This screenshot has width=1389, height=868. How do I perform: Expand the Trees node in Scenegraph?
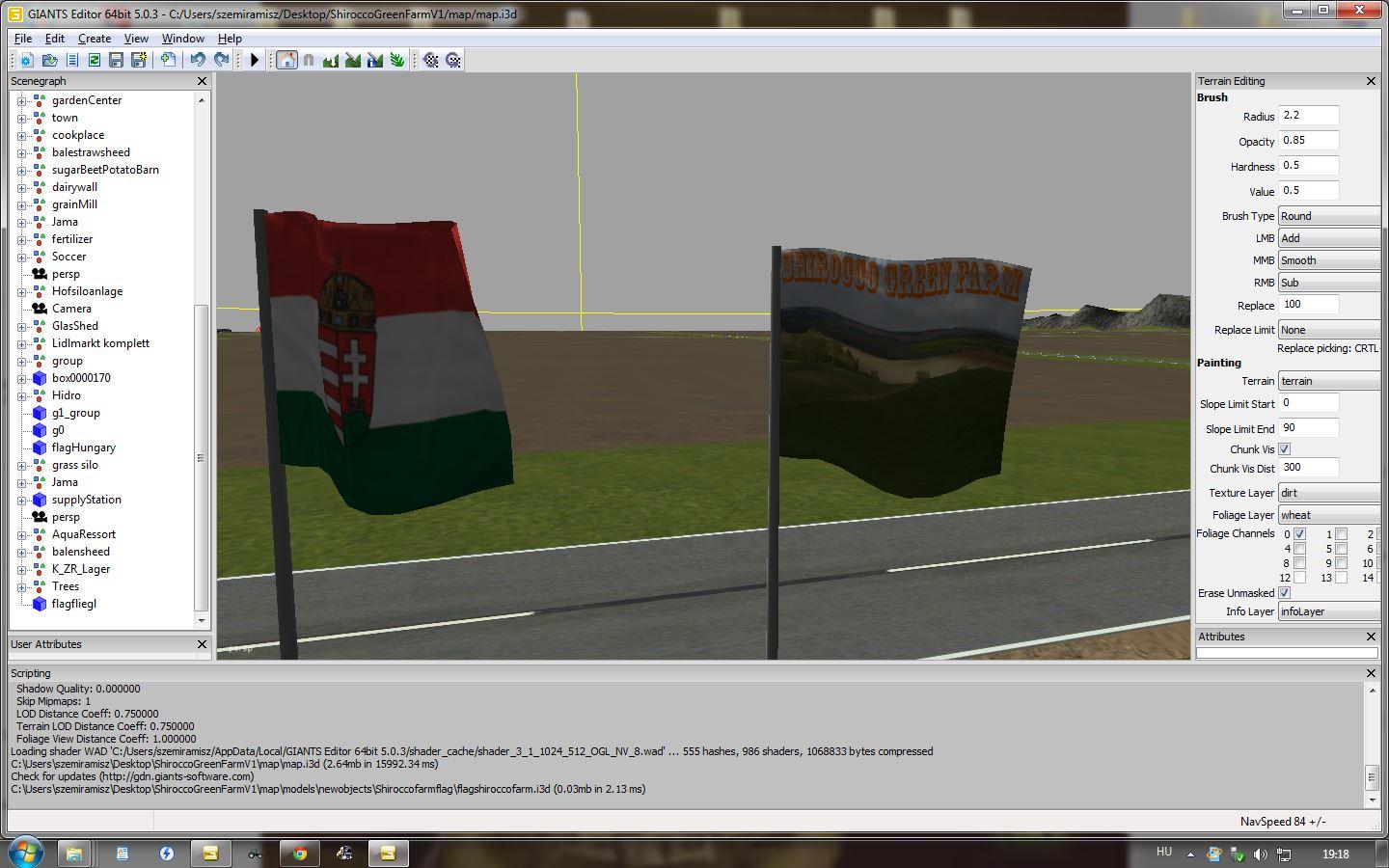pyautogui.click(x=21, y=586)
